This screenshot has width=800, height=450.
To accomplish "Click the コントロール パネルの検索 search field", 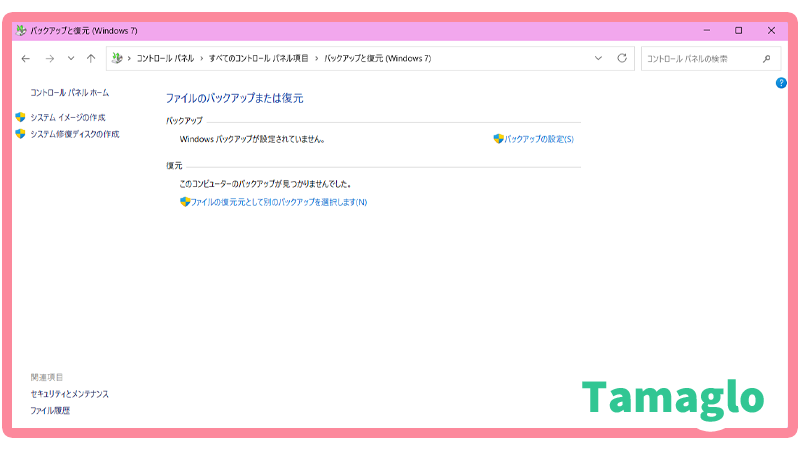I will 700,59.
